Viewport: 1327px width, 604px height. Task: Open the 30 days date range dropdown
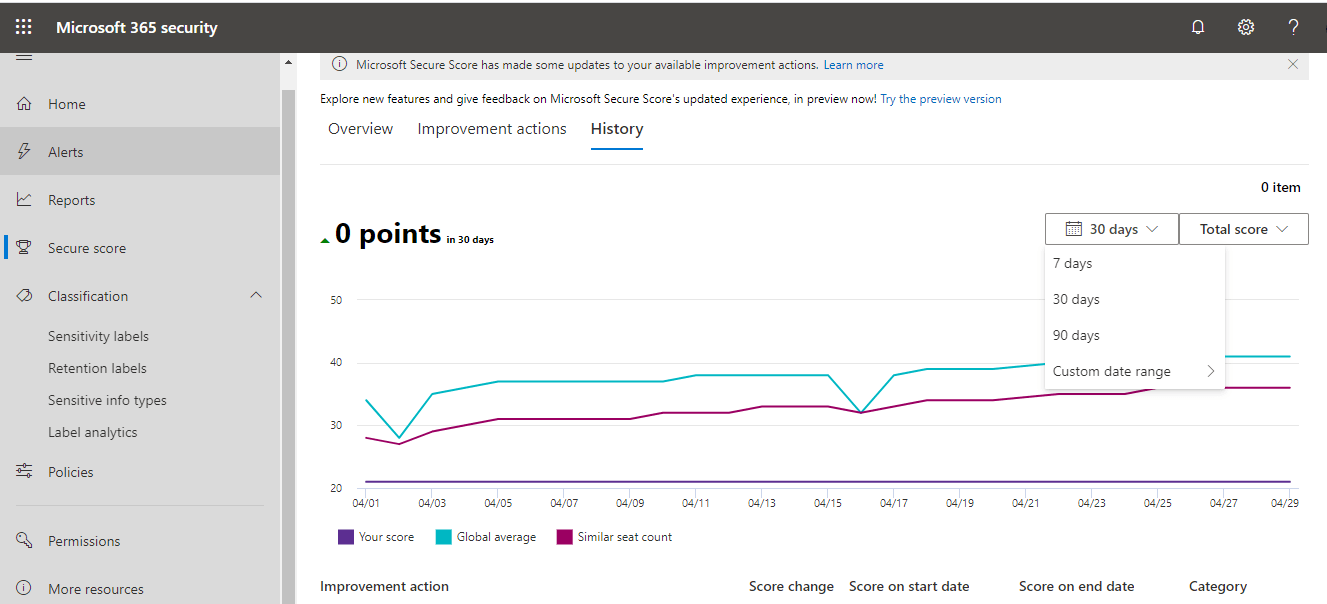pos(1112,229)
